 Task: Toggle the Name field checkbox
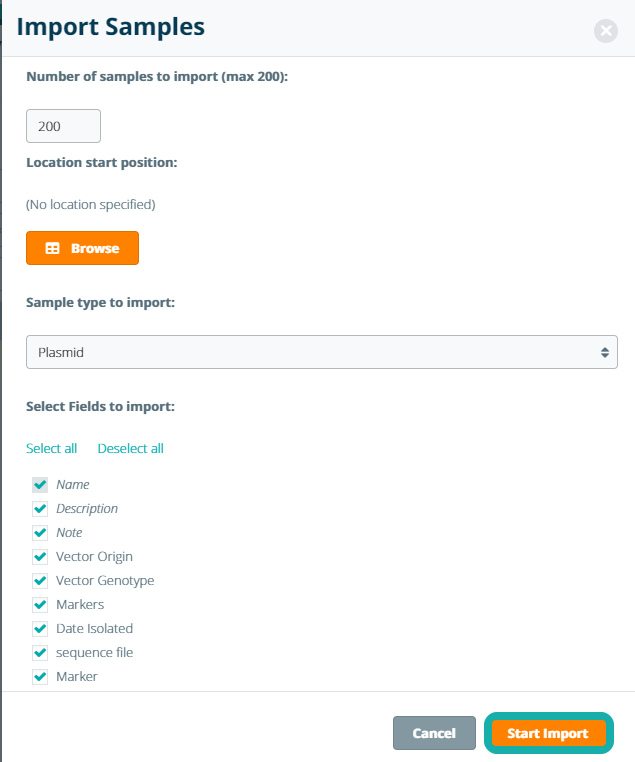tap(40, 485)
